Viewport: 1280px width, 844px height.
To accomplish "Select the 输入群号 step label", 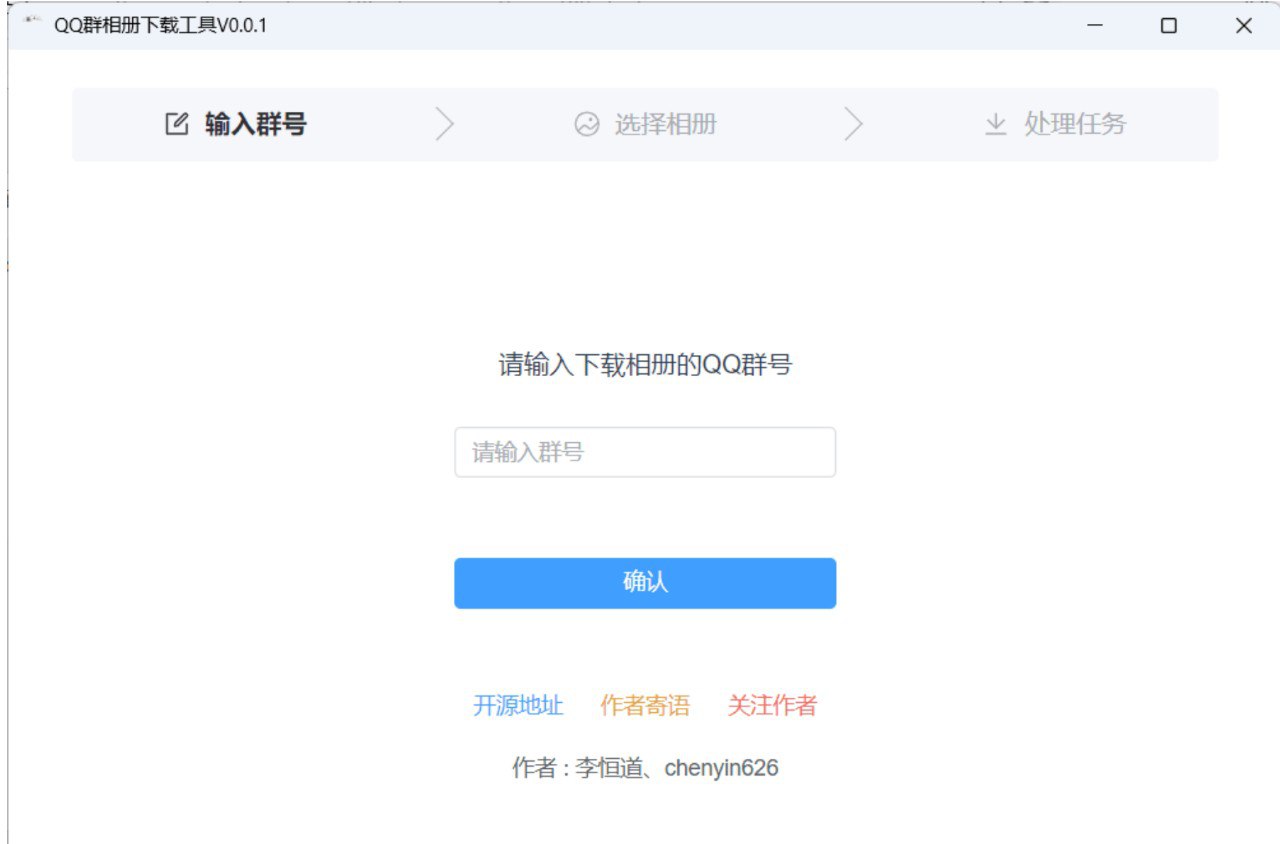I will click(x=256, y=125).
